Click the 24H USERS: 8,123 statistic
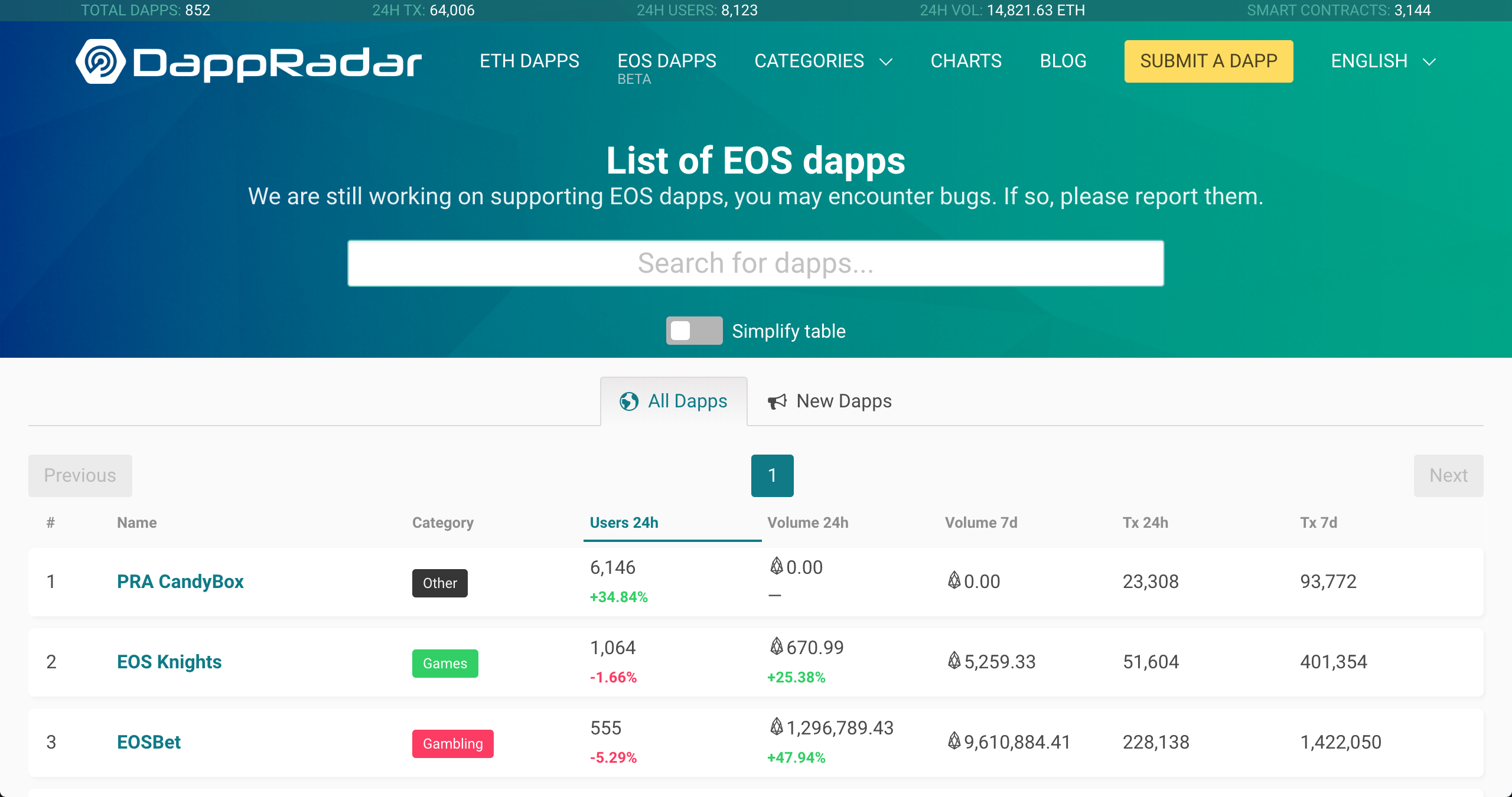 pyautogui.click(x=697, y=10)
